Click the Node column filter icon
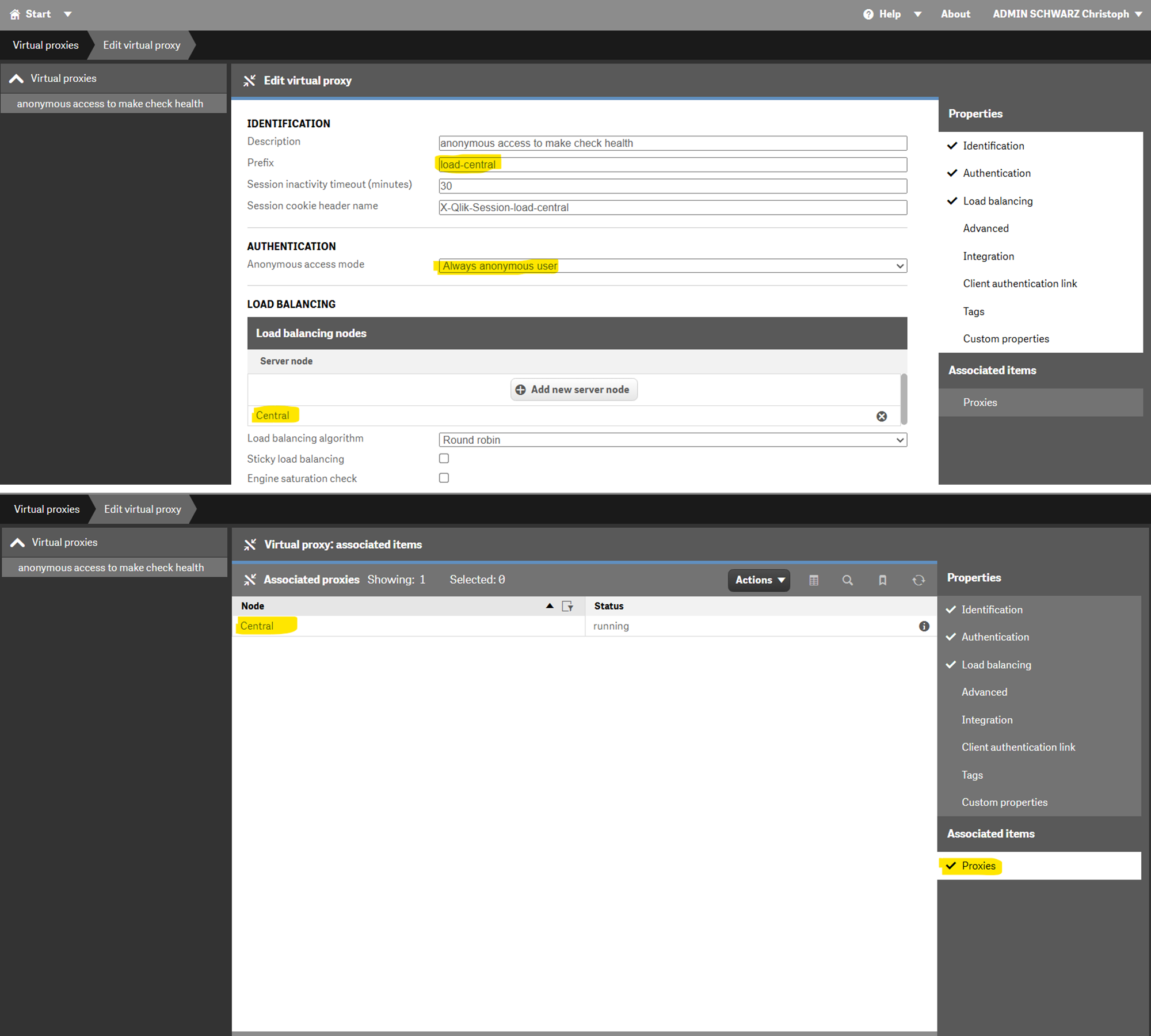 click(x=567, y=606)
